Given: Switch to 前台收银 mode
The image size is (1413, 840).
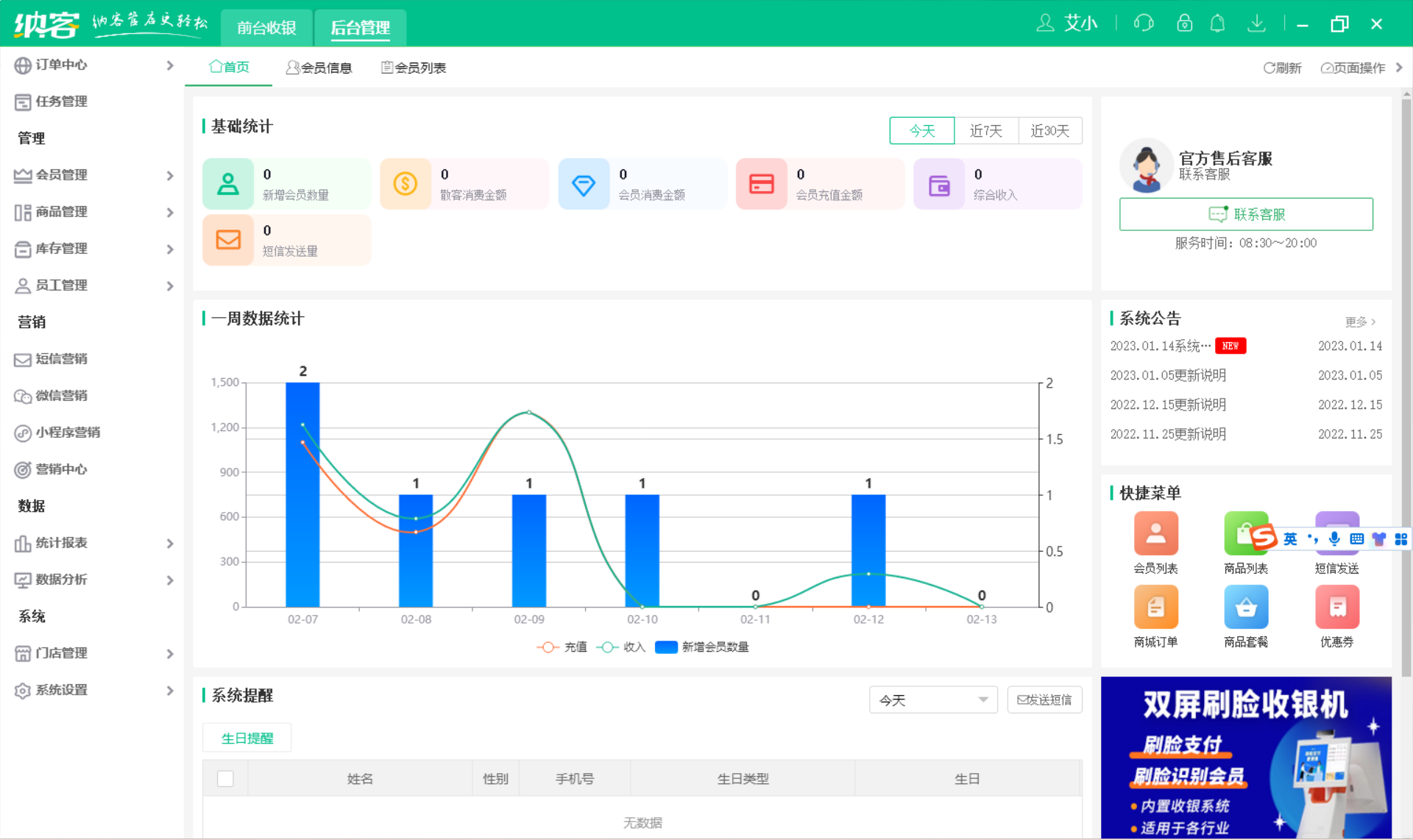Looking at the screenshot, I should tap(266, 27).
